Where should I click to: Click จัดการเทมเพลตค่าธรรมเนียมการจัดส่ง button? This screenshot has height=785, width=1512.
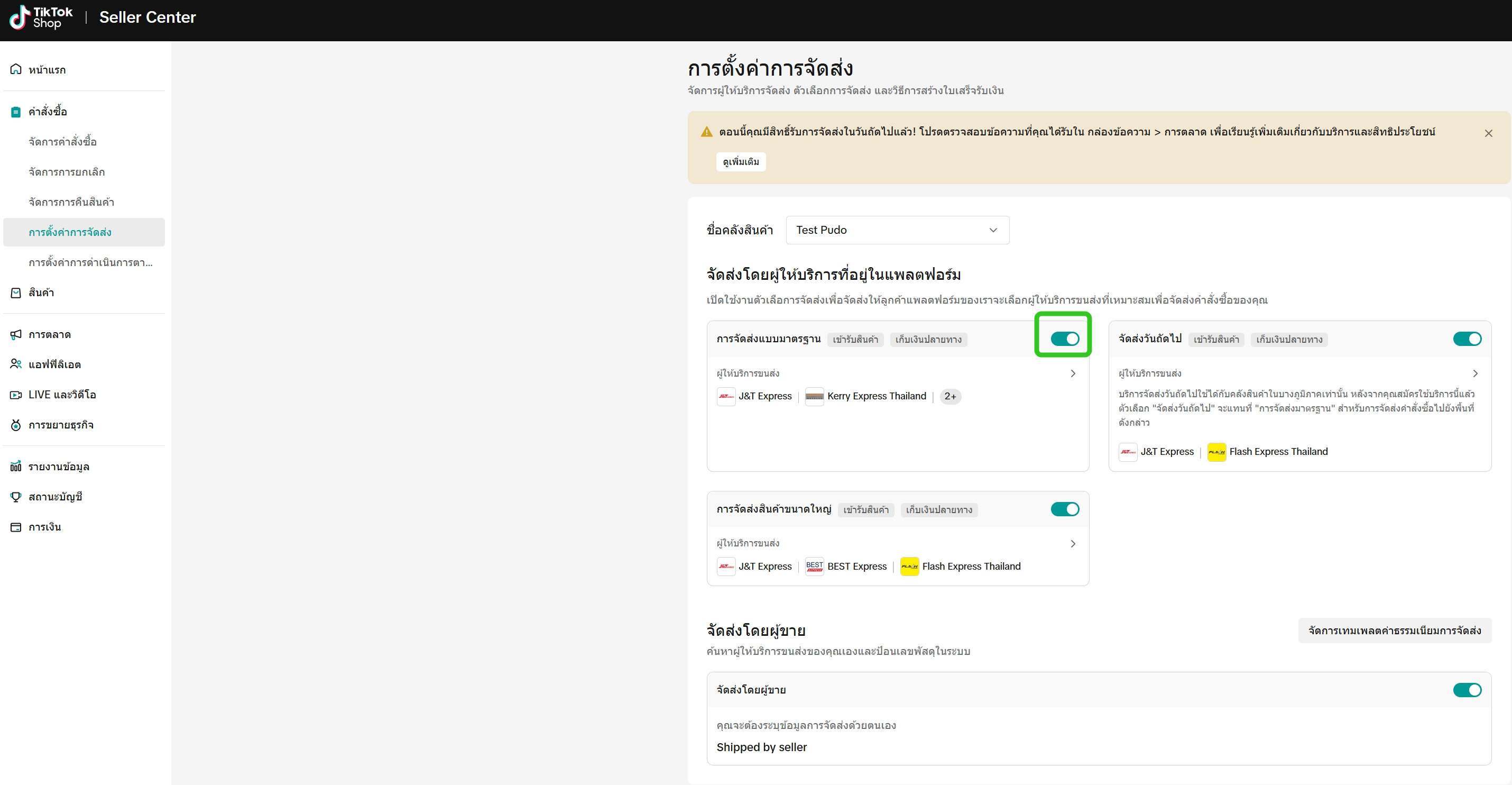[1394, 631]
